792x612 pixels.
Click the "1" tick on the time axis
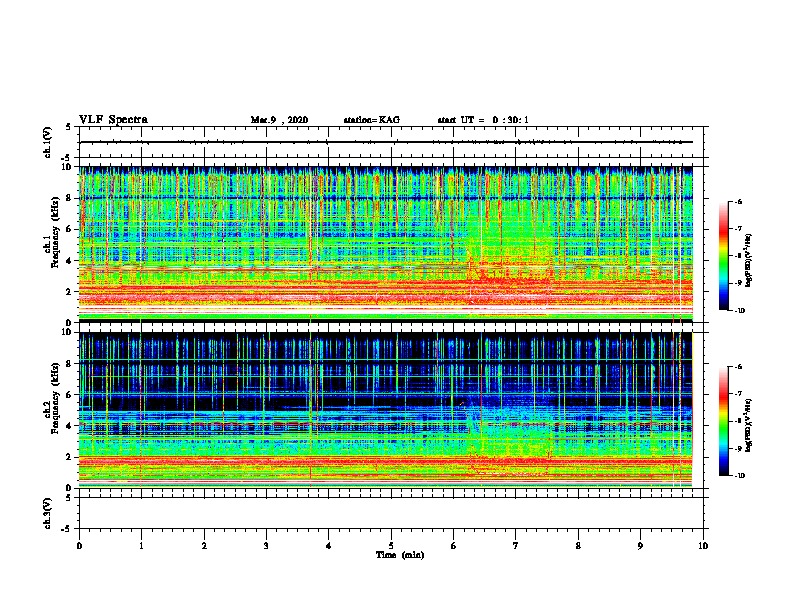141,546
